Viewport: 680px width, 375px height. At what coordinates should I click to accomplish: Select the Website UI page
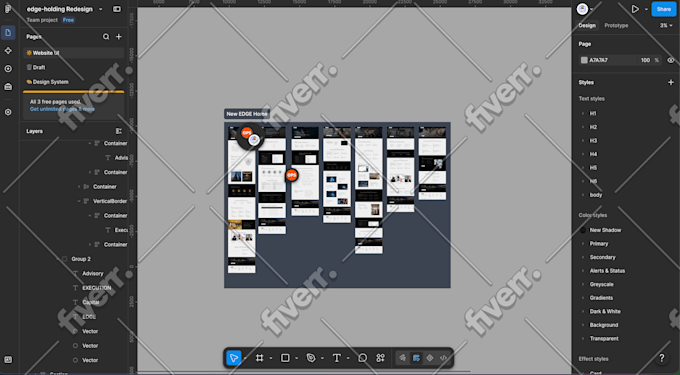pyautogui.click(x=73, y=53)
